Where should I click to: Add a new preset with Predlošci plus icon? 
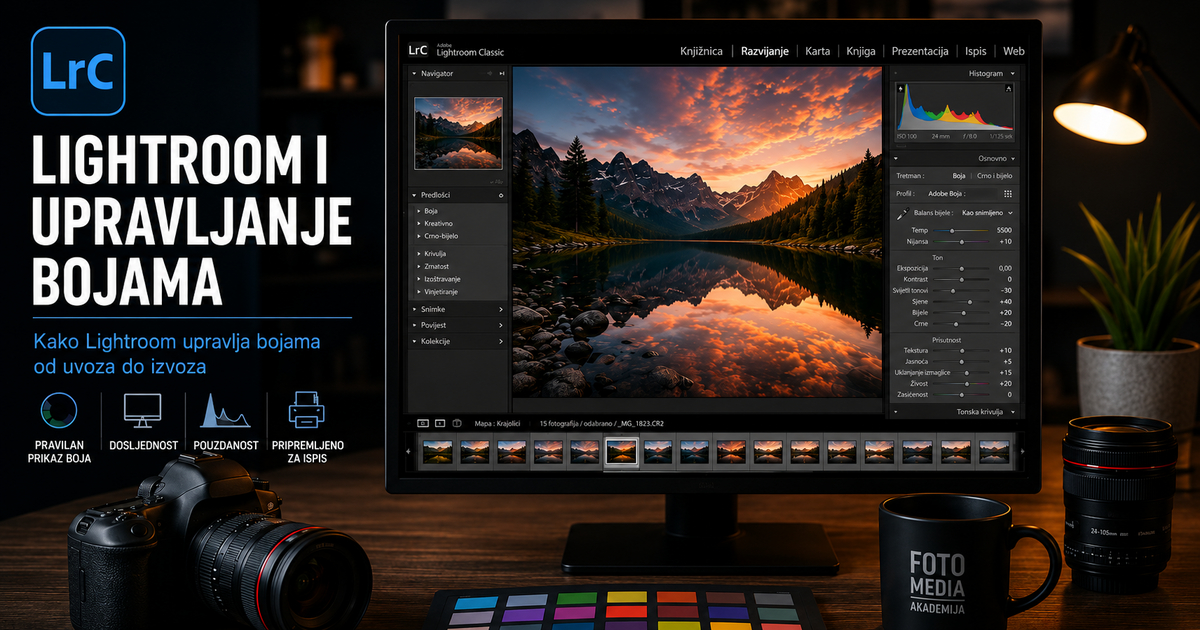pyautogui.click(x=500, y=195)
